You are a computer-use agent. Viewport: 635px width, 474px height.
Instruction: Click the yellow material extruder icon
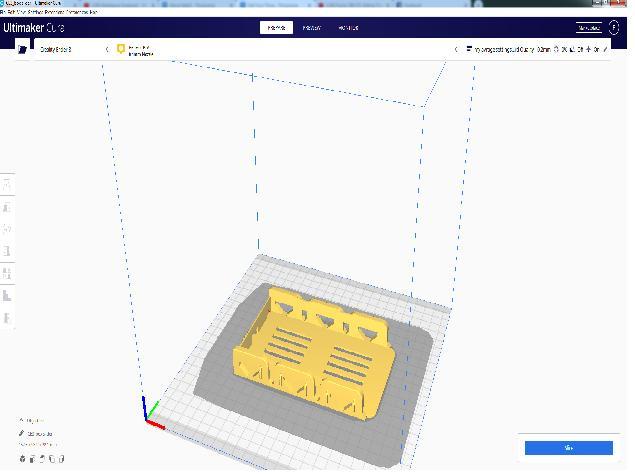121,49
